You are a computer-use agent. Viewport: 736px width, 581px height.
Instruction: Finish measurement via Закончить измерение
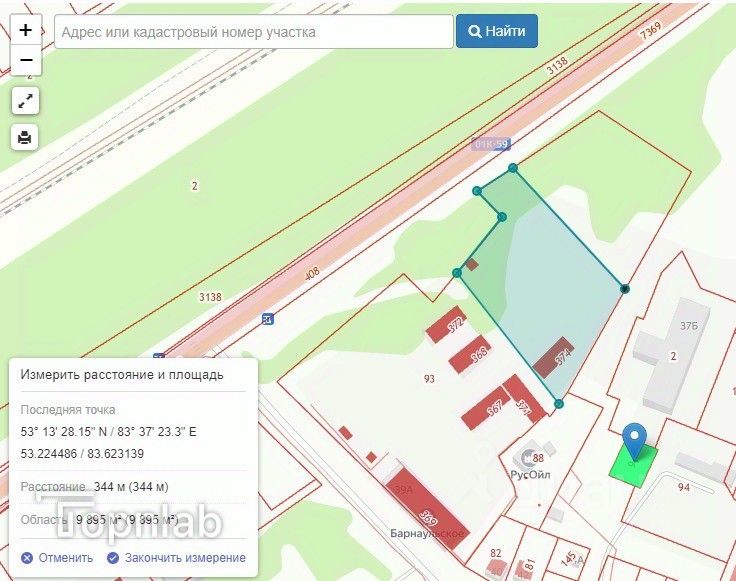[x=176, y=558]
